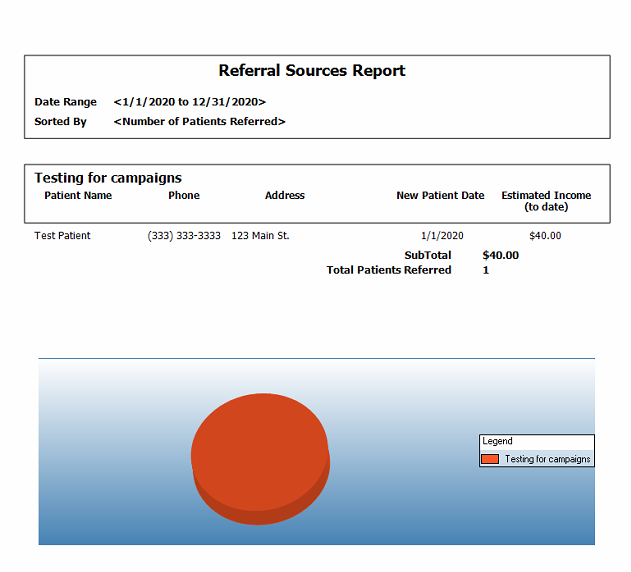This screenshot has height=572, width=631.
Task: Click the Legend title in chart
Action: pyautogui.click(x=497, y=441)
